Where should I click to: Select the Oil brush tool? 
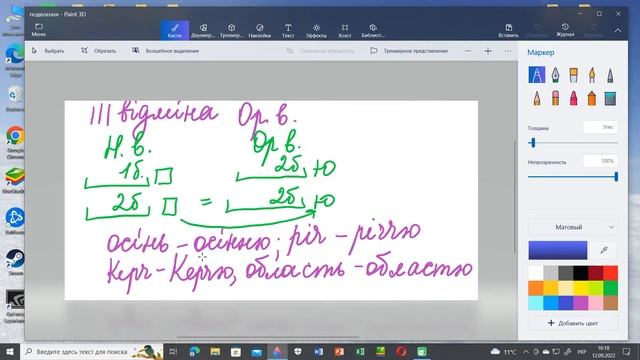[x=573, y=75]
